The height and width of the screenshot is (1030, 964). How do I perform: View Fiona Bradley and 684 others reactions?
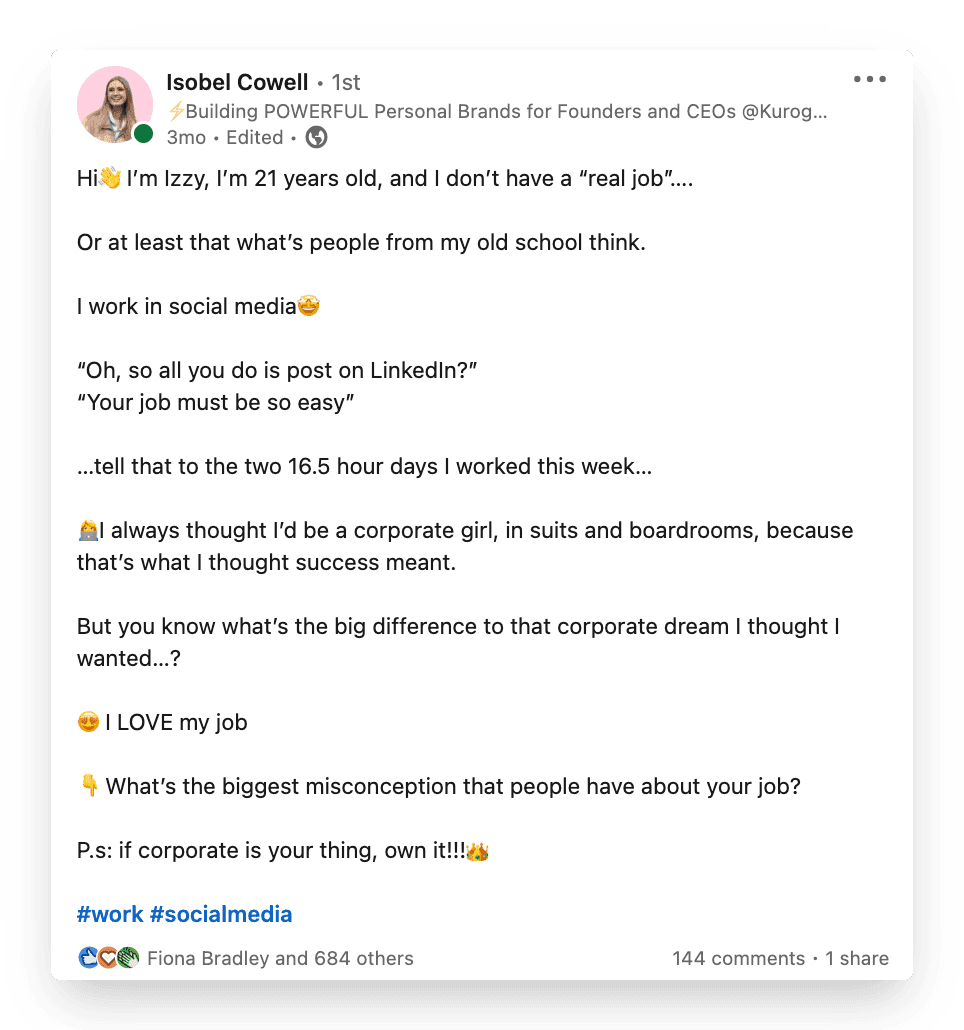click(x=280, y=958)
